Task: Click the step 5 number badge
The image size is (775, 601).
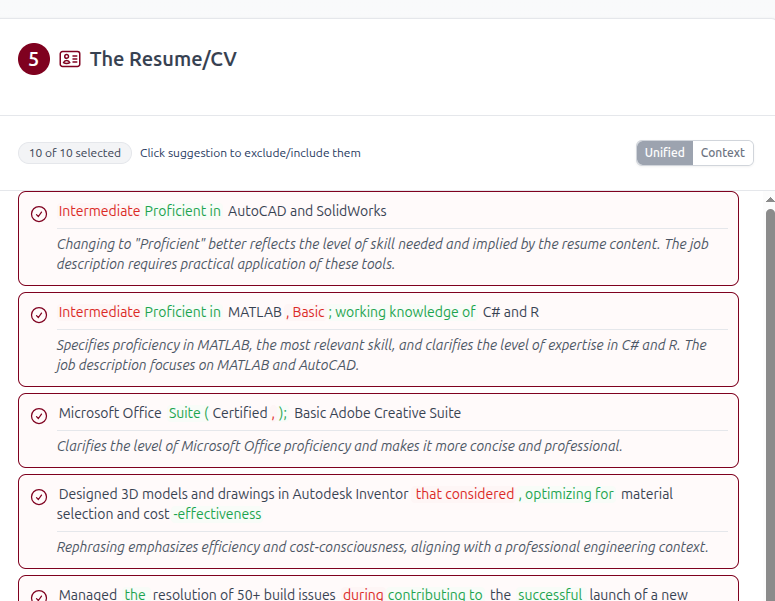Action: (x=34, y=59)
